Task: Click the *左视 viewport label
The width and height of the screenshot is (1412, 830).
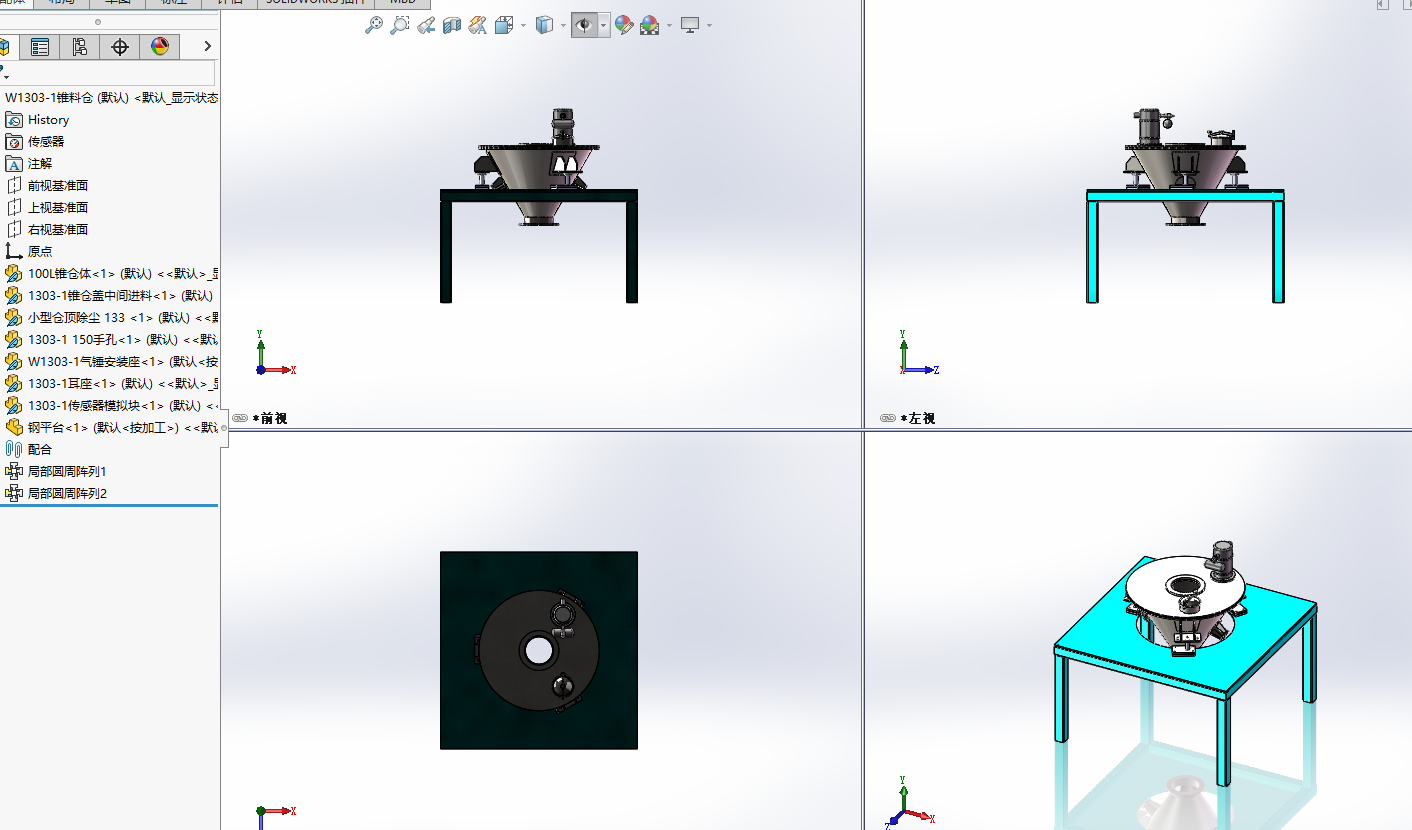Action: (917, 419)
